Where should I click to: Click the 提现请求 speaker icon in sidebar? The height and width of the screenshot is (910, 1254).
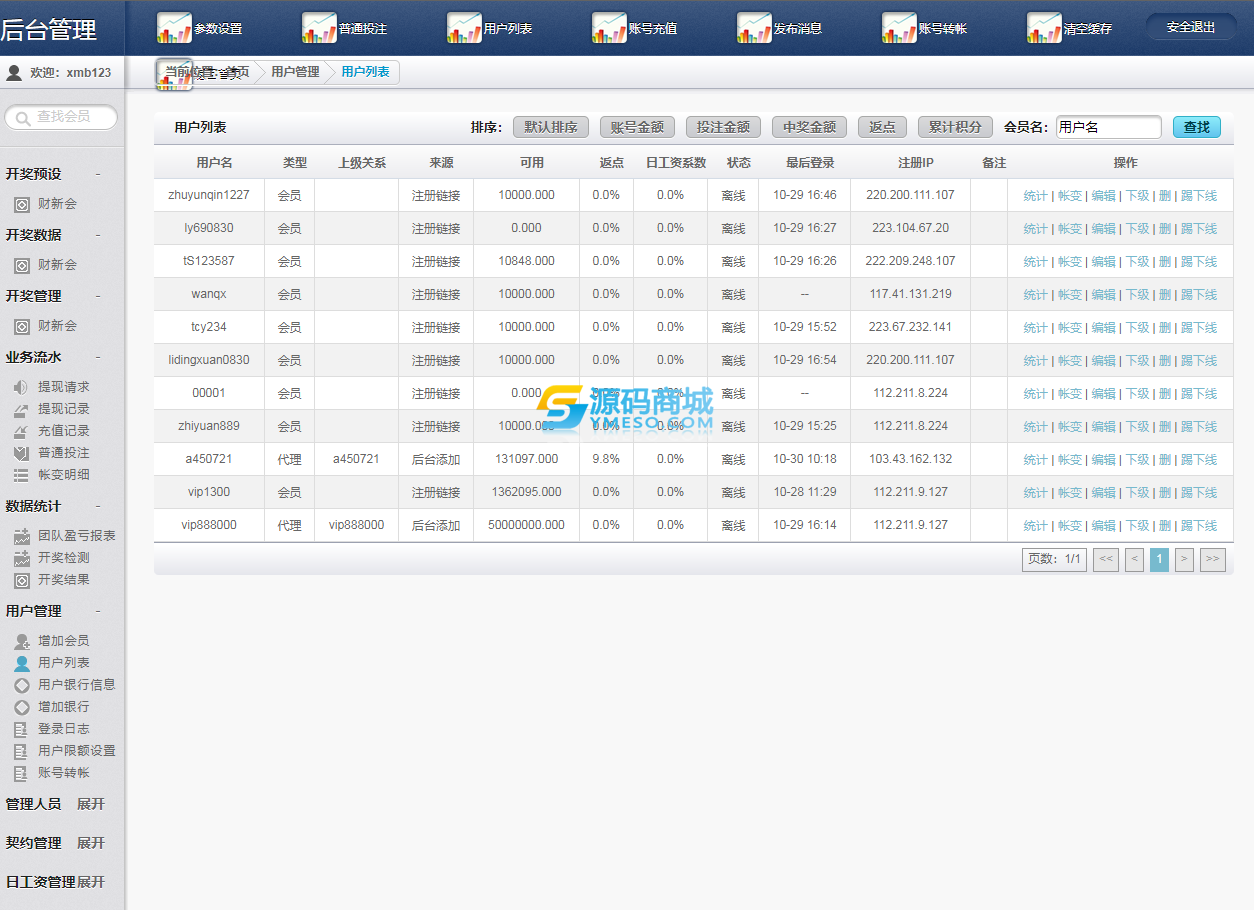tap(21, 387)
